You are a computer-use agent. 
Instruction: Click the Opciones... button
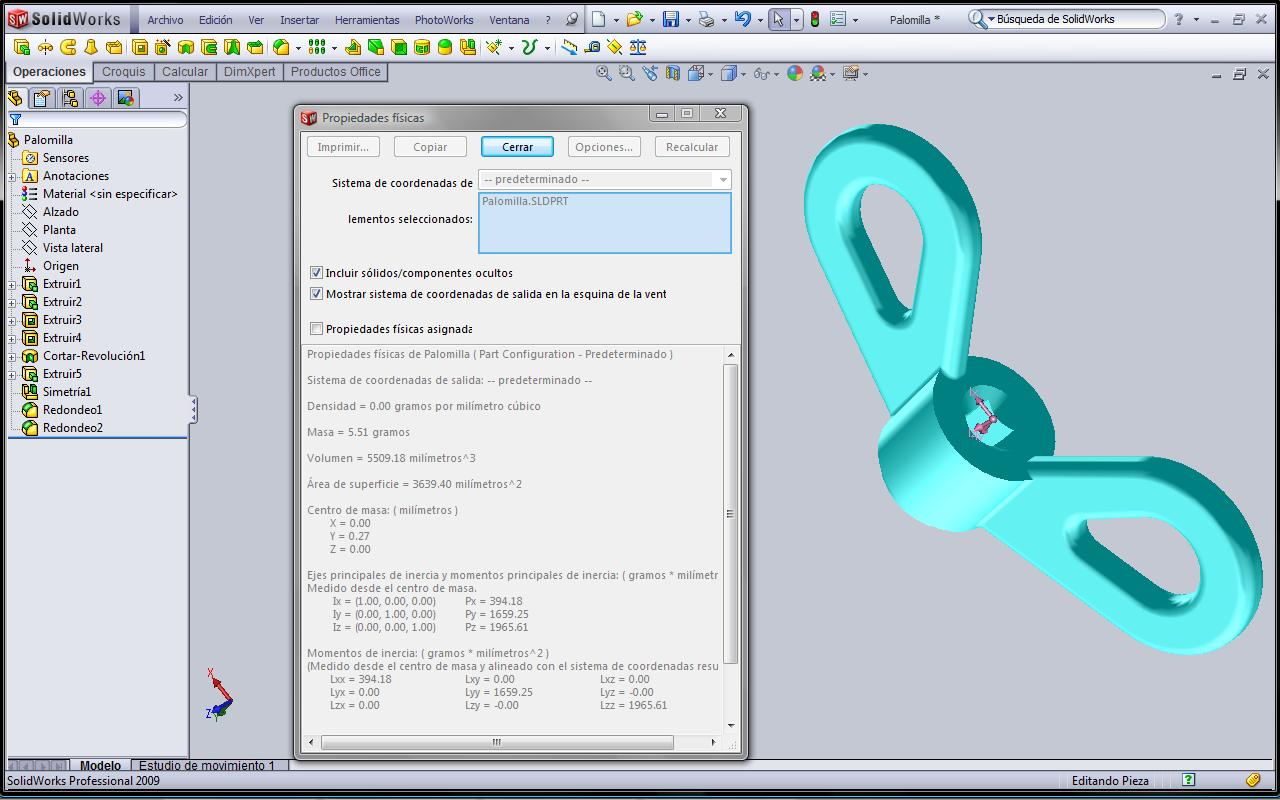point(603,146)
